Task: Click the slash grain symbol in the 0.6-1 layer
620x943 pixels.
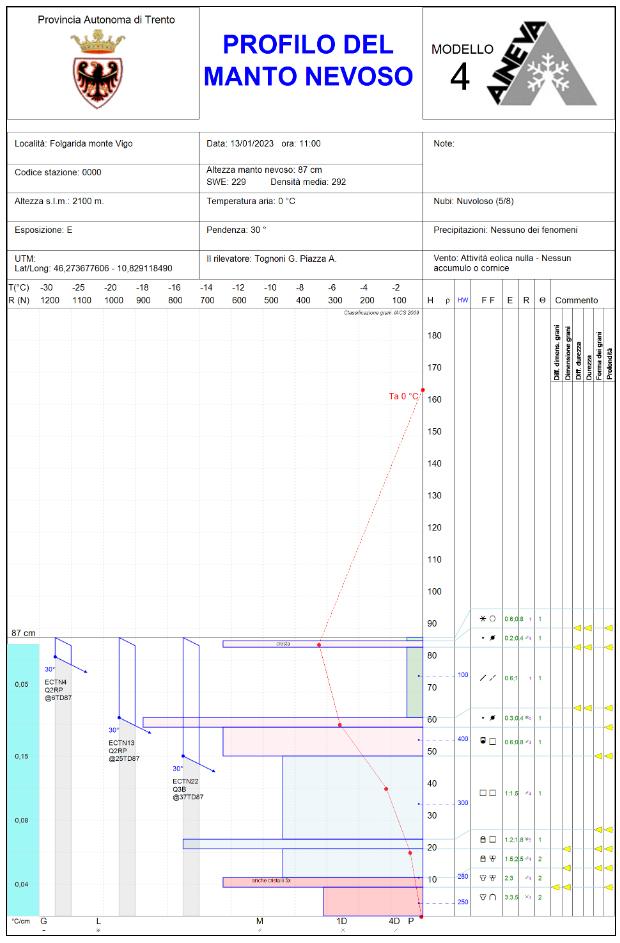Action: [483, 678]
